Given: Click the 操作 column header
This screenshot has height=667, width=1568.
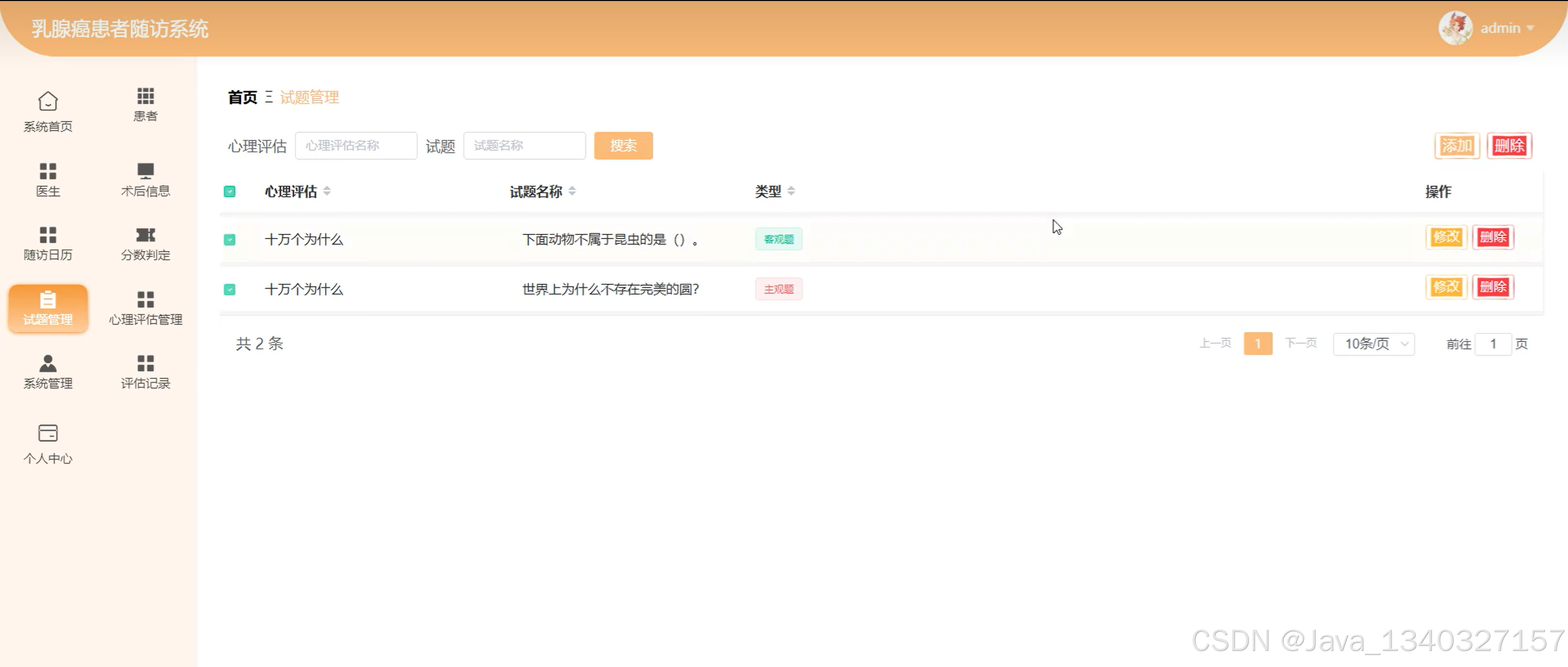Looking at the screenshot, I should coord(1438,192).
